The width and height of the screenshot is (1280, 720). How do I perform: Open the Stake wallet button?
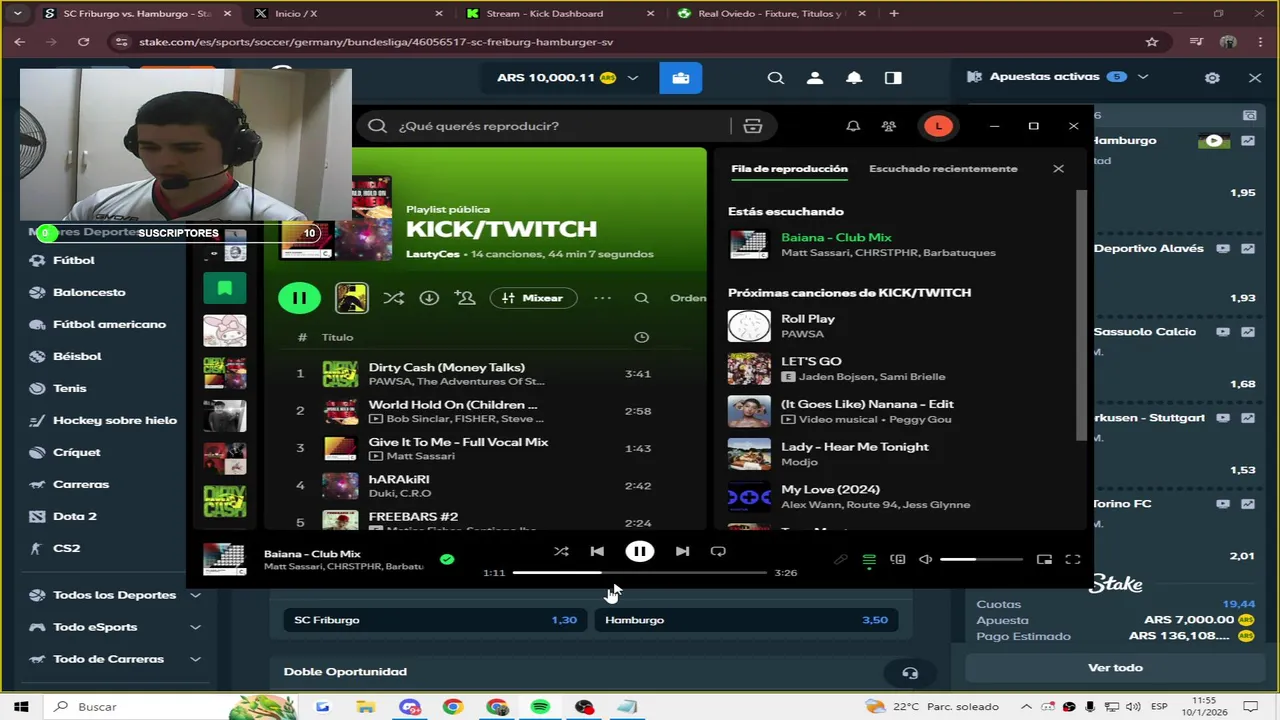coord(681,78)
